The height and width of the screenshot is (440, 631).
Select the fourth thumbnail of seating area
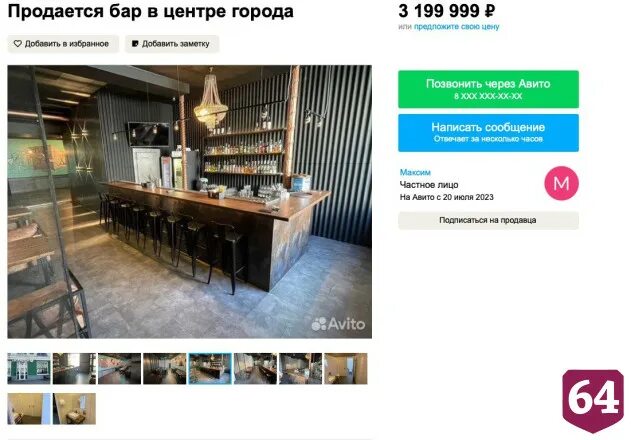165,368
